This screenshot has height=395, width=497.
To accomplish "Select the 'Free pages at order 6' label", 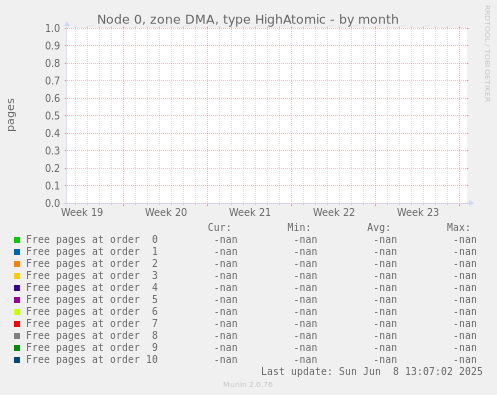I will coord(92,312).
